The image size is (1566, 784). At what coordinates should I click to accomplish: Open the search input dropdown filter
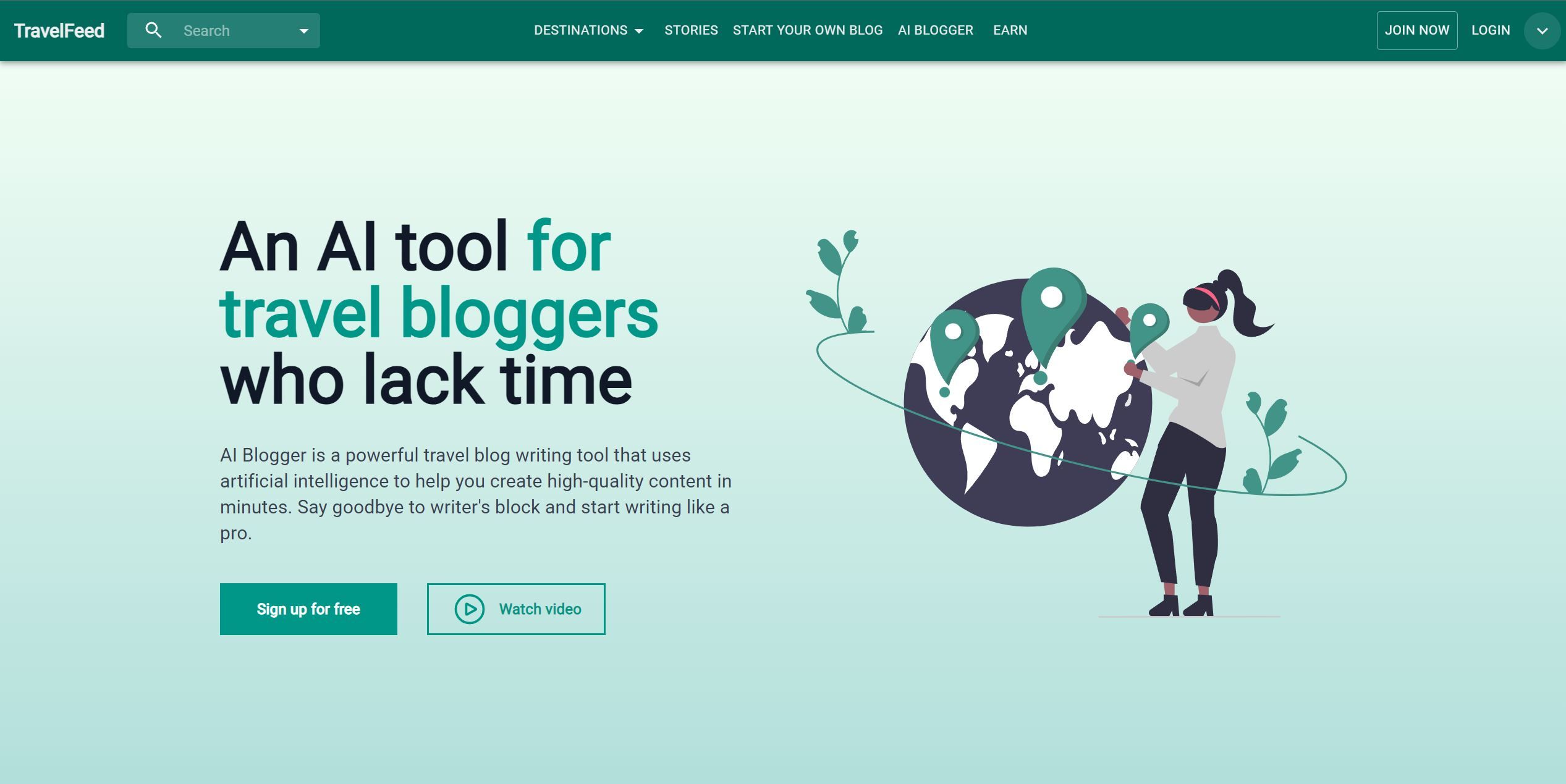303,30
